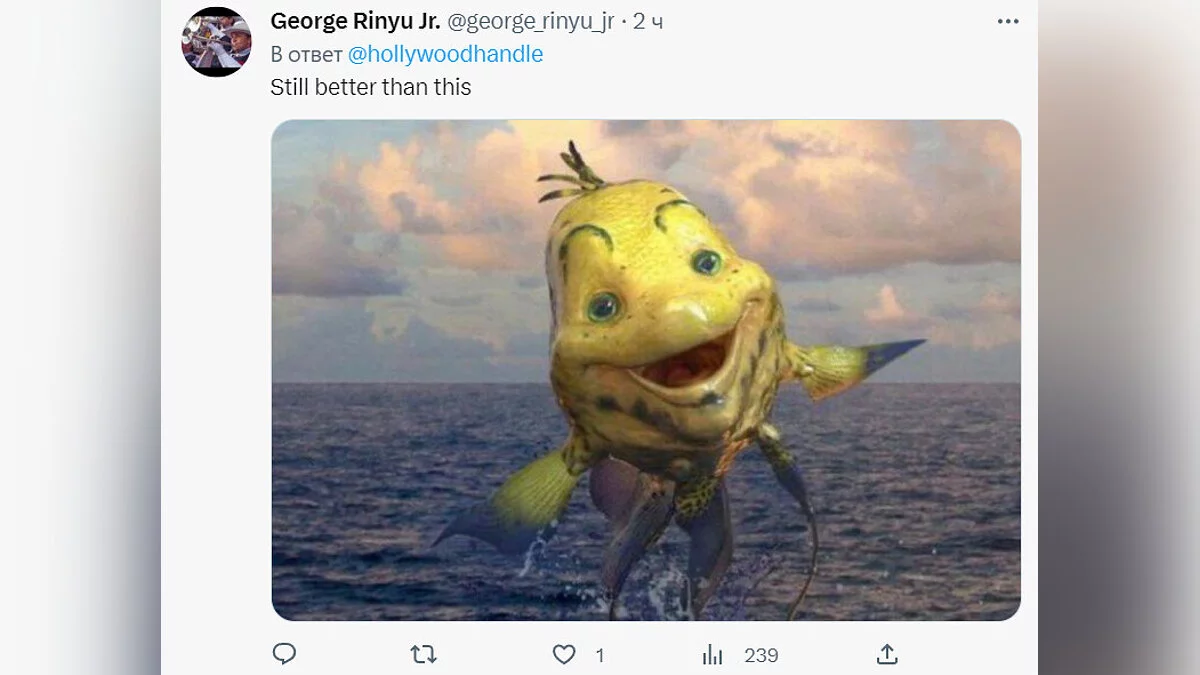Image resolution: width=1200 pixels, height=675 pixels.
Task: Click the @george_rinyu_jr handle
Action: [531, 22]
